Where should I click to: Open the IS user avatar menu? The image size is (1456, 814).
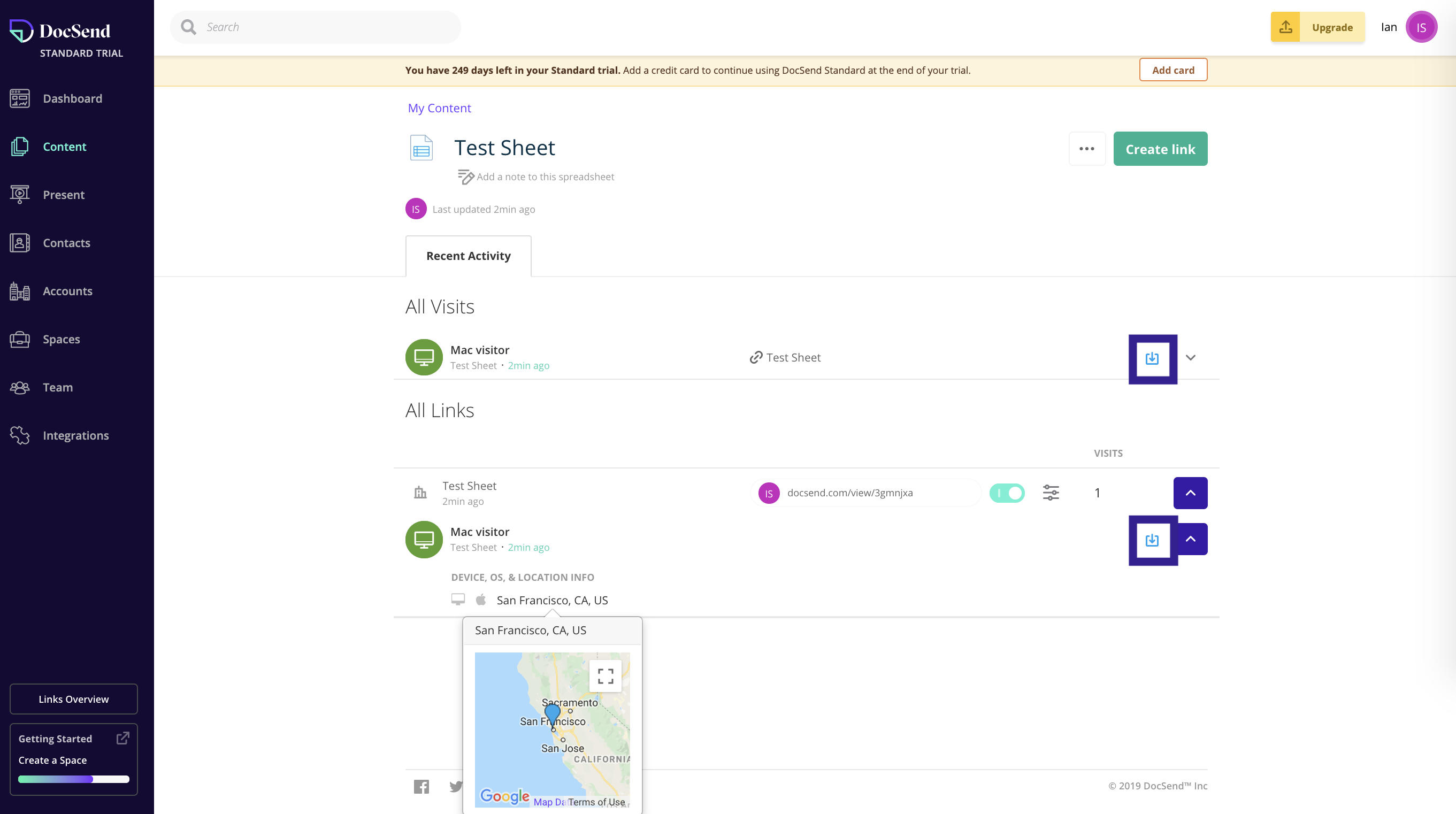point(1421,27)
